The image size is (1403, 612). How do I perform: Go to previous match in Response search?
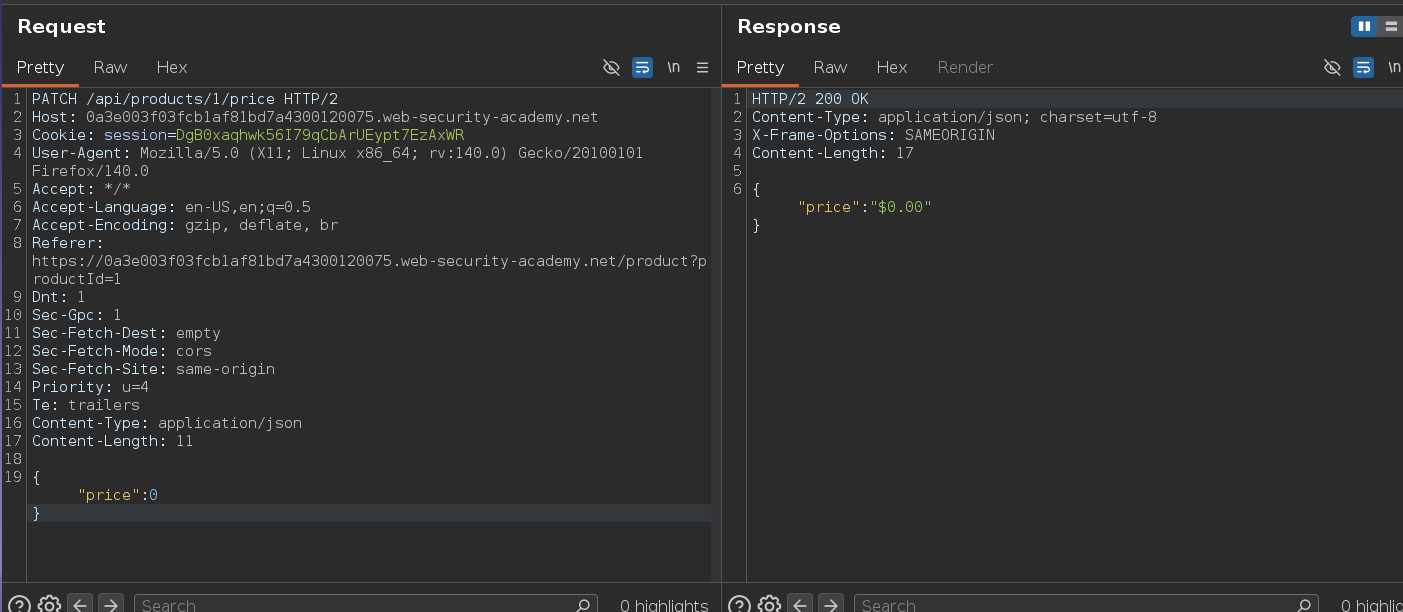(x=800, y=605)
